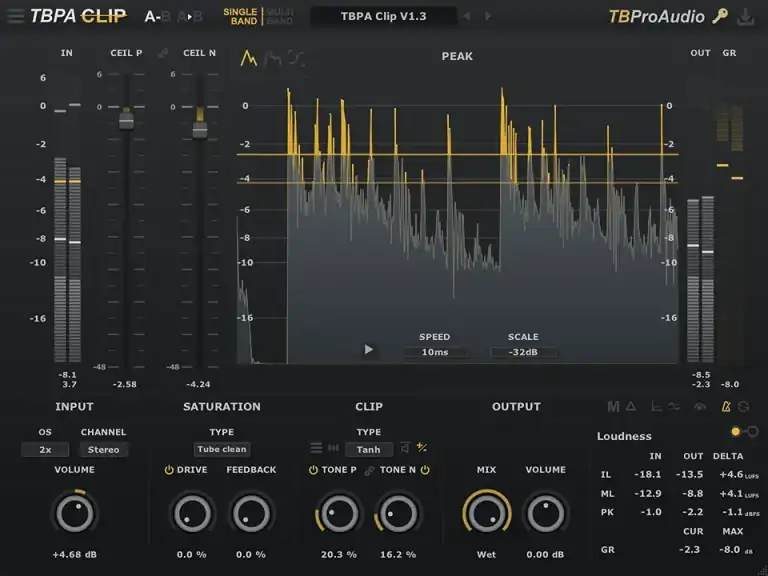
Task: Click the -13.5 IL OUT loudness value
Action: [690, 474]
